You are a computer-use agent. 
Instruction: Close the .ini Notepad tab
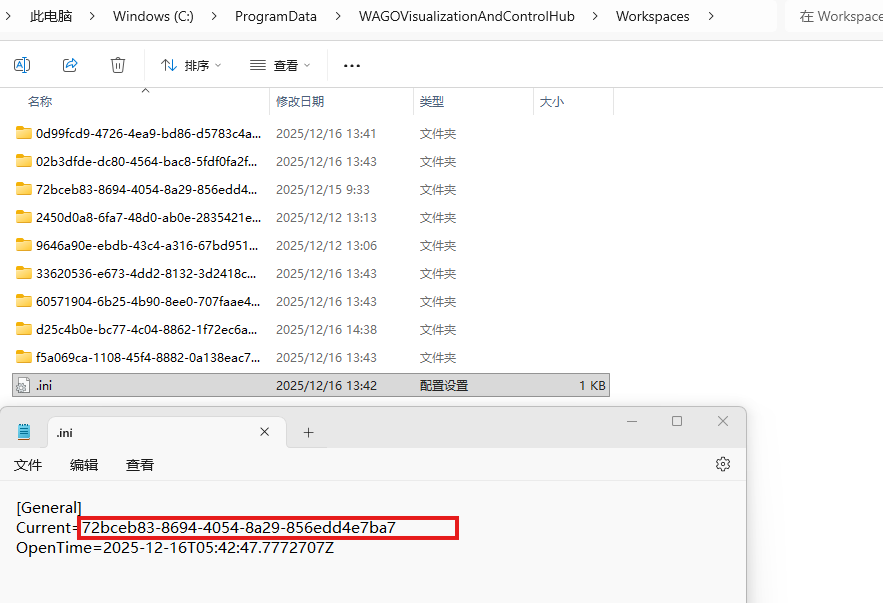point(265,432)
